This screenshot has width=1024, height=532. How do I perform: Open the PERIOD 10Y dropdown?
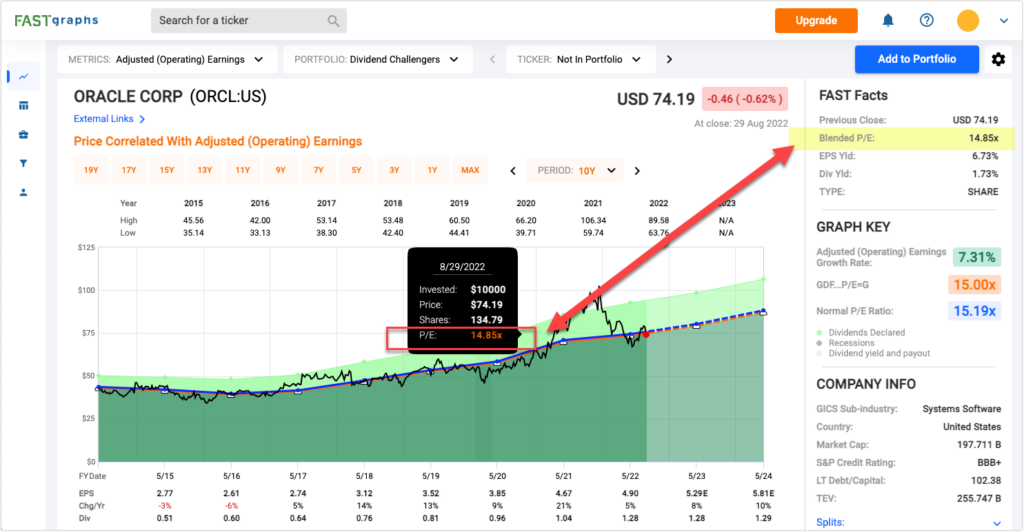pos(575,171)
